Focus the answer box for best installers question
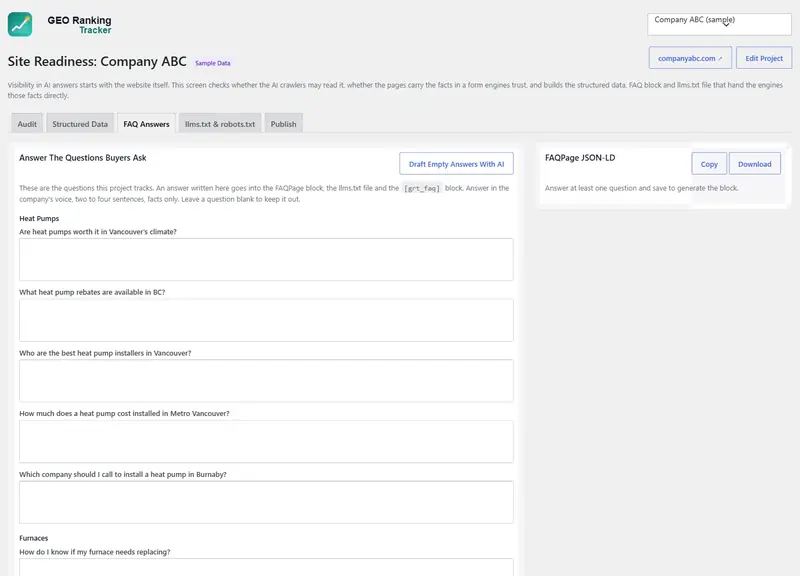The image size is (800, 576). [x=266, y=381]
